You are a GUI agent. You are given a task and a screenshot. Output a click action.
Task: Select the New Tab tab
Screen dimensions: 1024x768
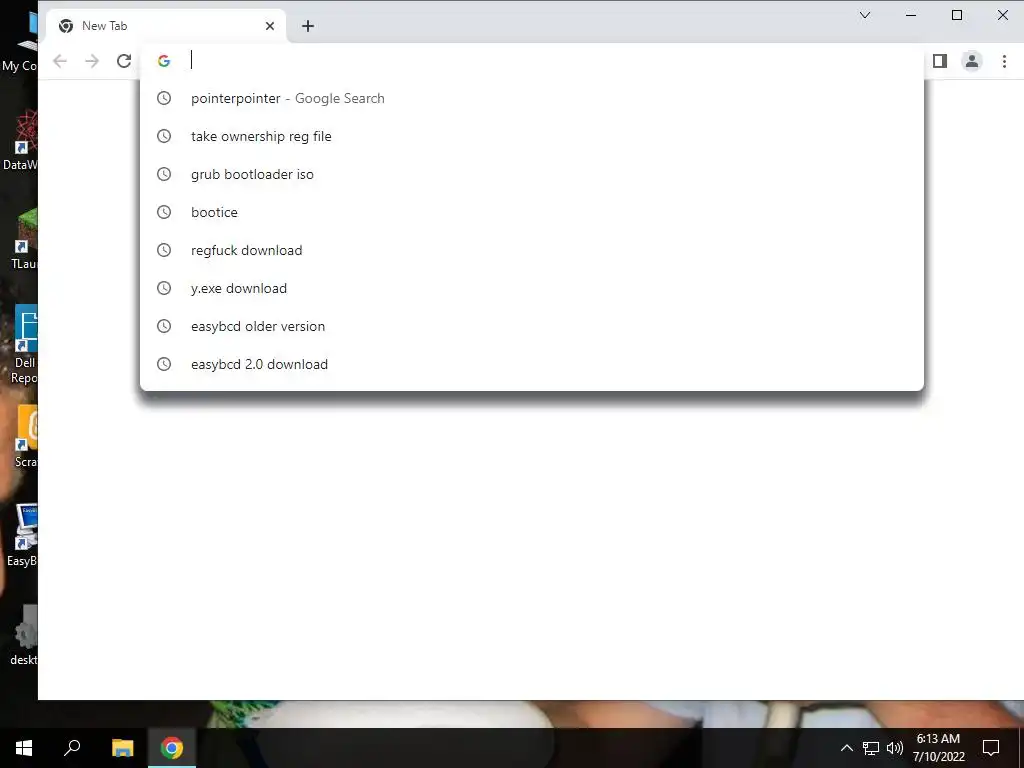167,26
